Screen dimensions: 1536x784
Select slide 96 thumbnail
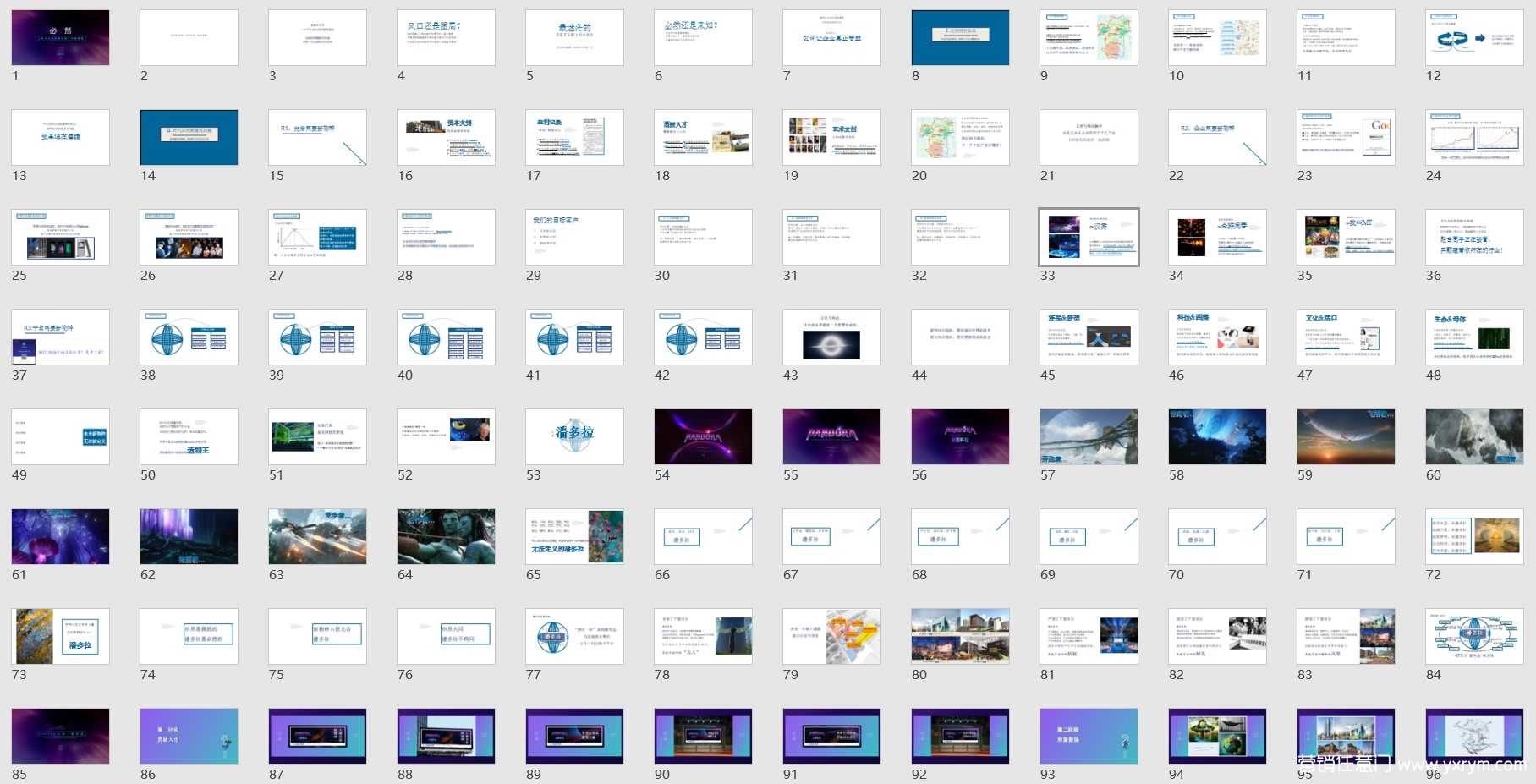click(1474, 736)
